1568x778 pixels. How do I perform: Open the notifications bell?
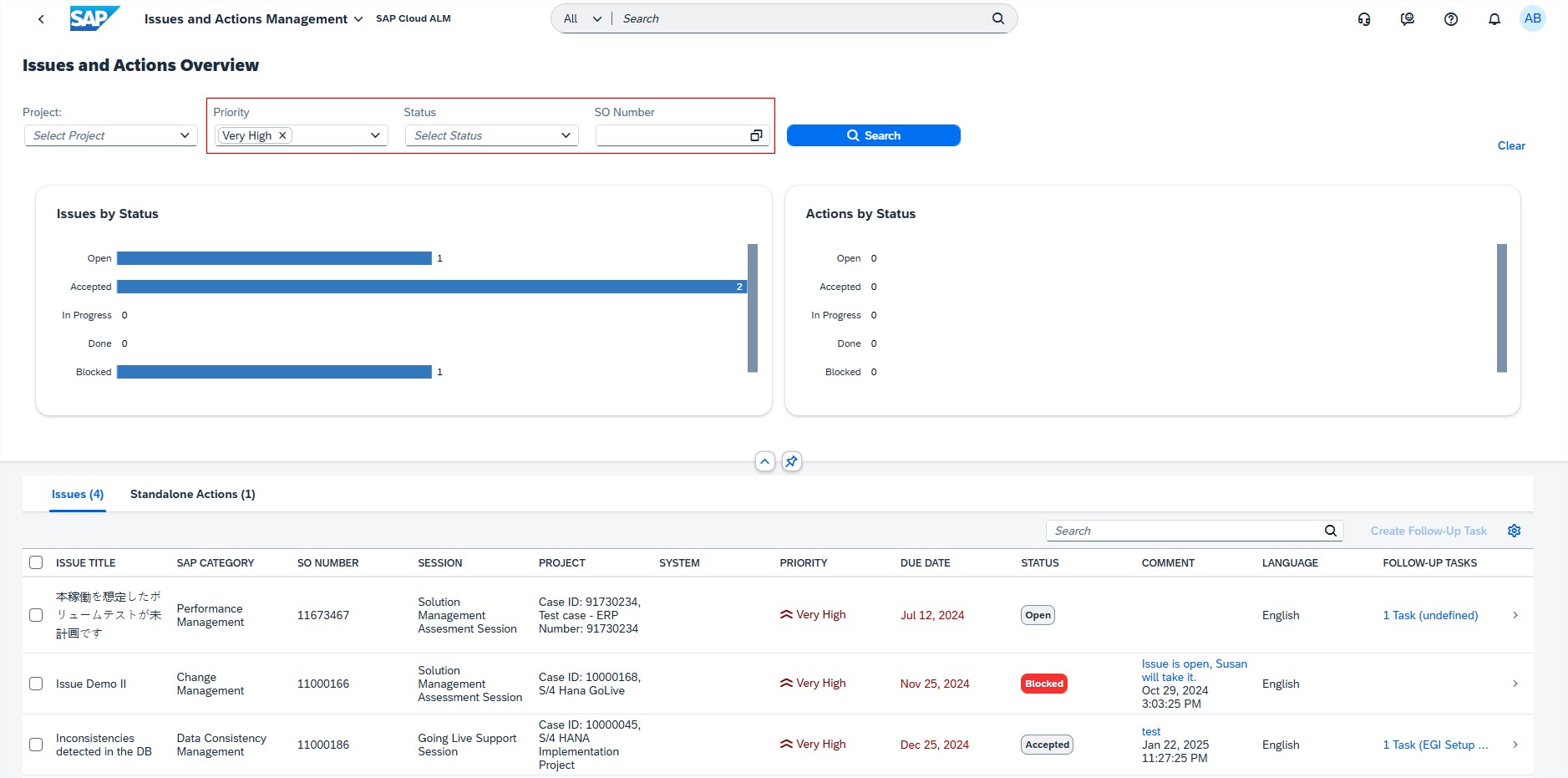(1494, 19)
